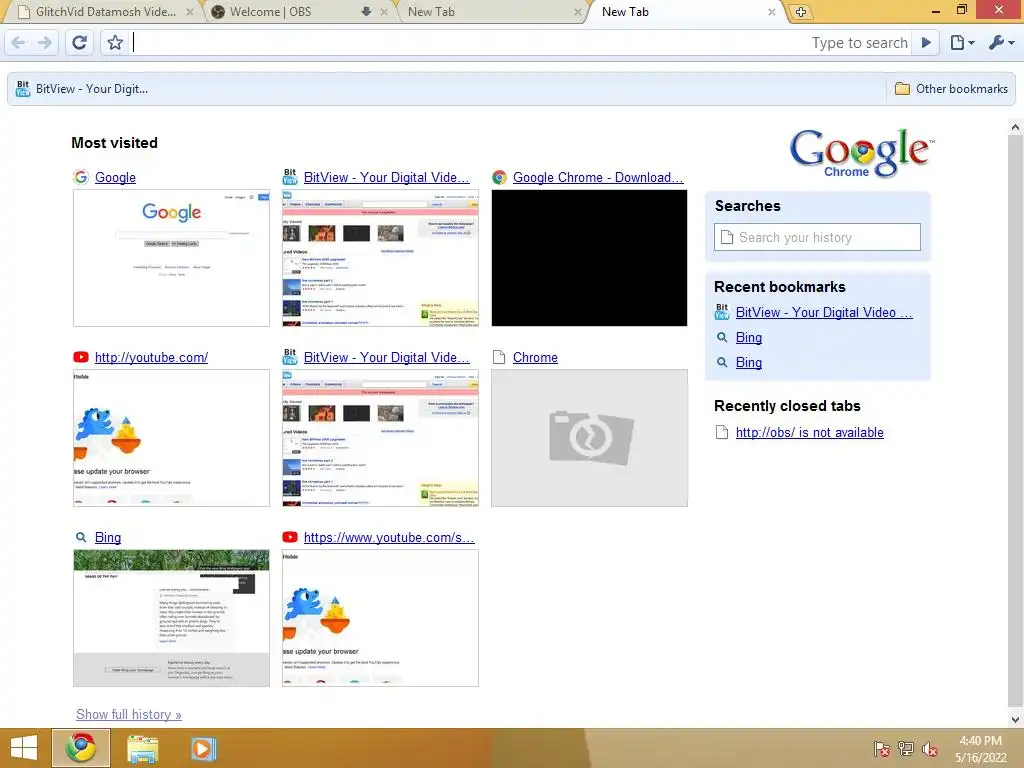Go back with the back arrow

[x=18, y=43]
